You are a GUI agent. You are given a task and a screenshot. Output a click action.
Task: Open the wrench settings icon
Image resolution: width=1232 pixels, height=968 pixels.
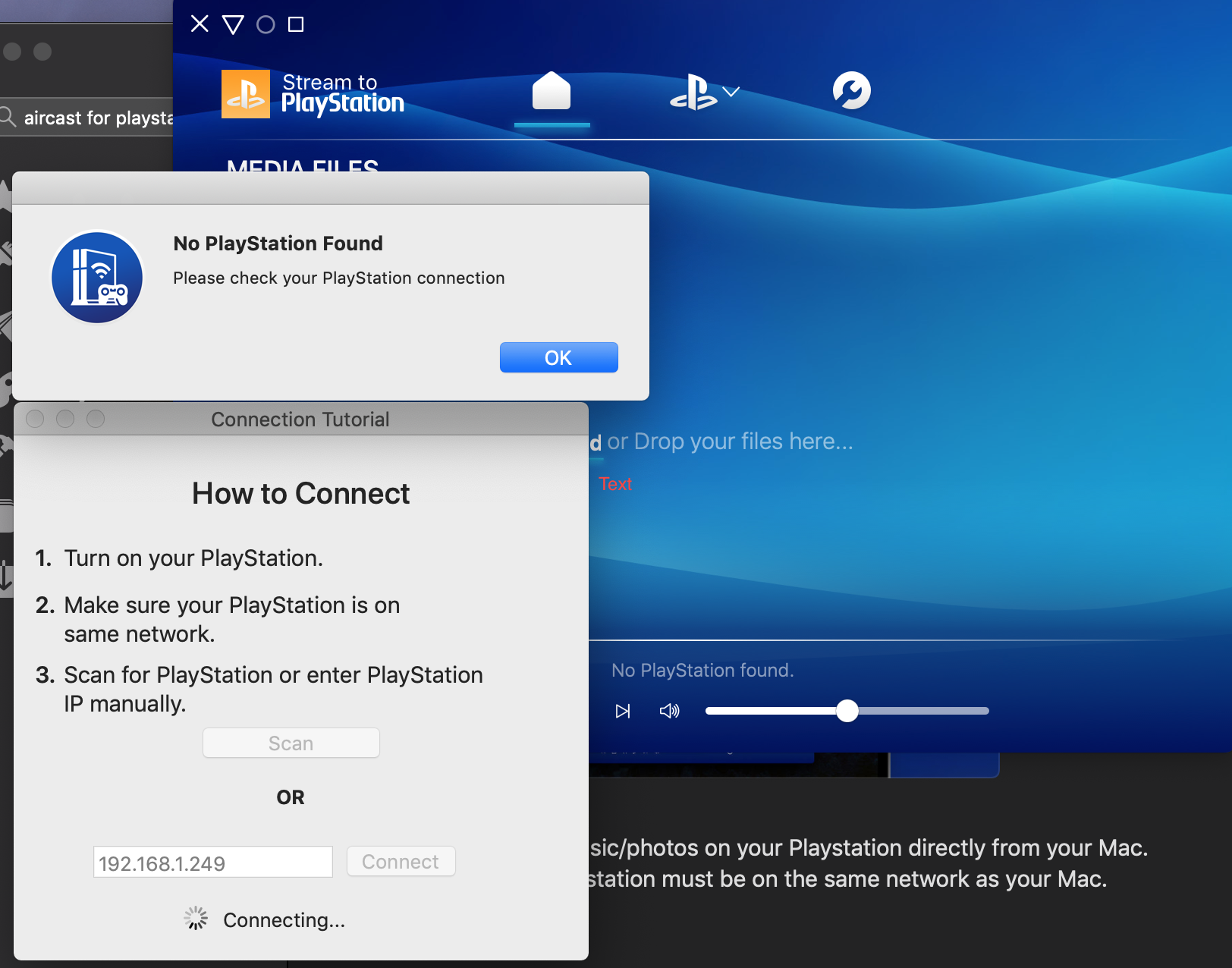tap(851, 90)
